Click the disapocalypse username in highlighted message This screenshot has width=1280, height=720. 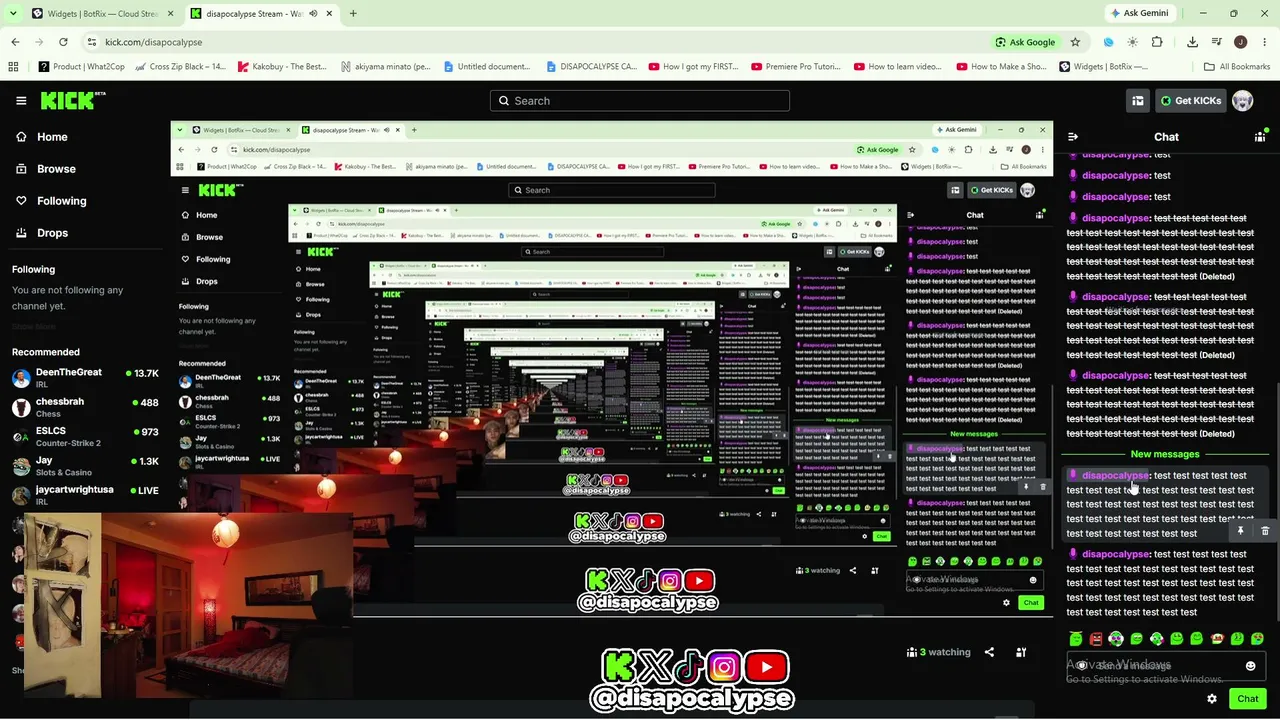pos(1116,475)
